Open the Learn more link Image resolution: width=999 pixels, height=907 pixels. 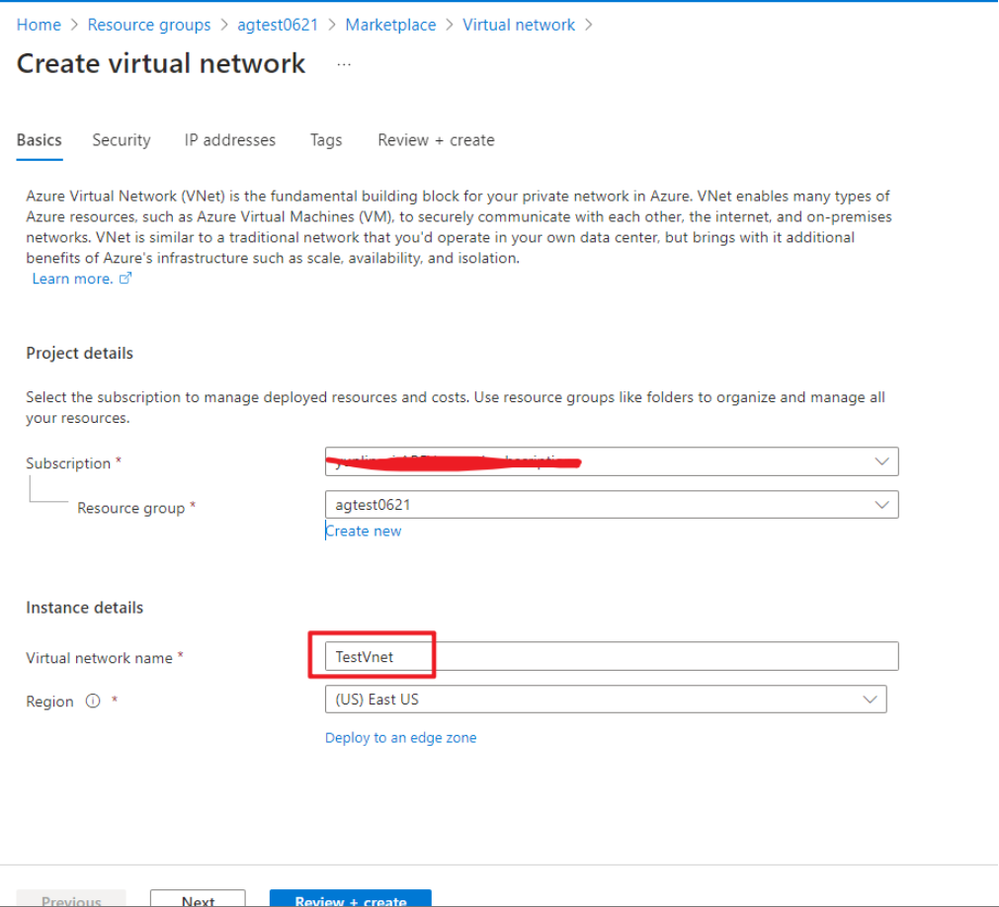[x=73, y=279]
